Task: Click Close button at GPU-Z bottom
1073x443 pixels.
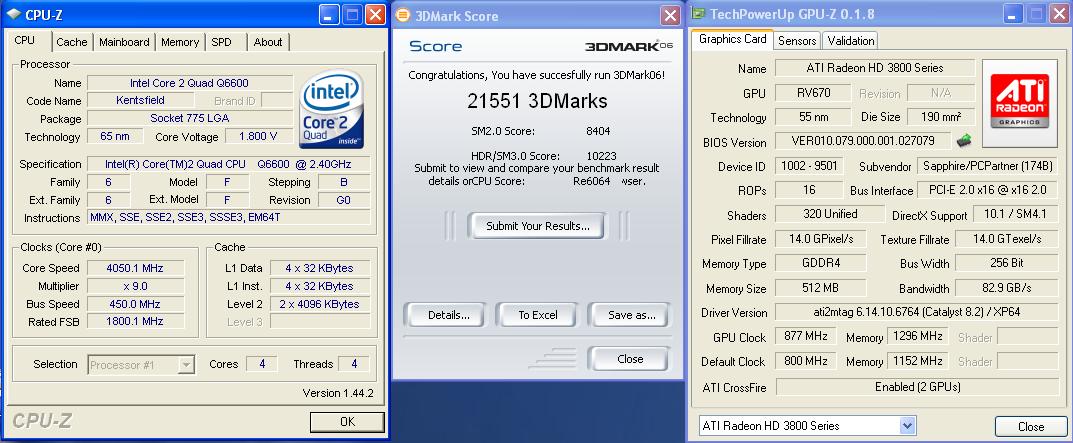Action: click(x=1031, y=427)
